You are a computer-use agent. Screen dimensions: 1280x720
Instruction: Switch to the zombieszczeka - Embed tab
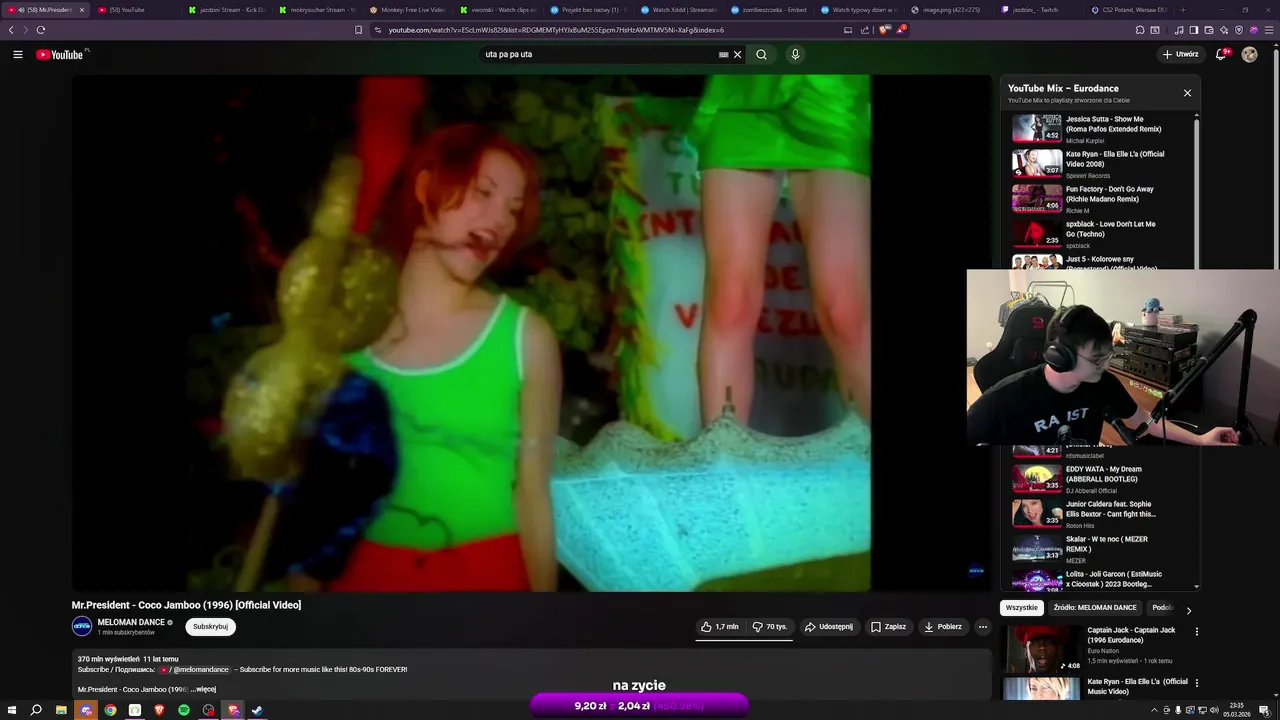coord(768,9)
